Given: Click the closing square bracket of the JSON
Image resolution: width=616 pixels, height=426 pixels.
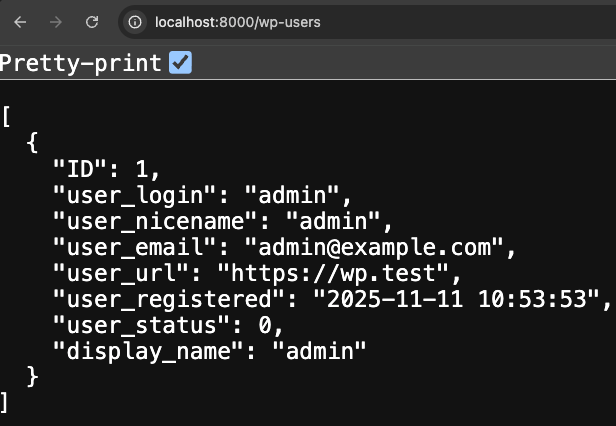Looking at the screenshot, I should point(7,402).
